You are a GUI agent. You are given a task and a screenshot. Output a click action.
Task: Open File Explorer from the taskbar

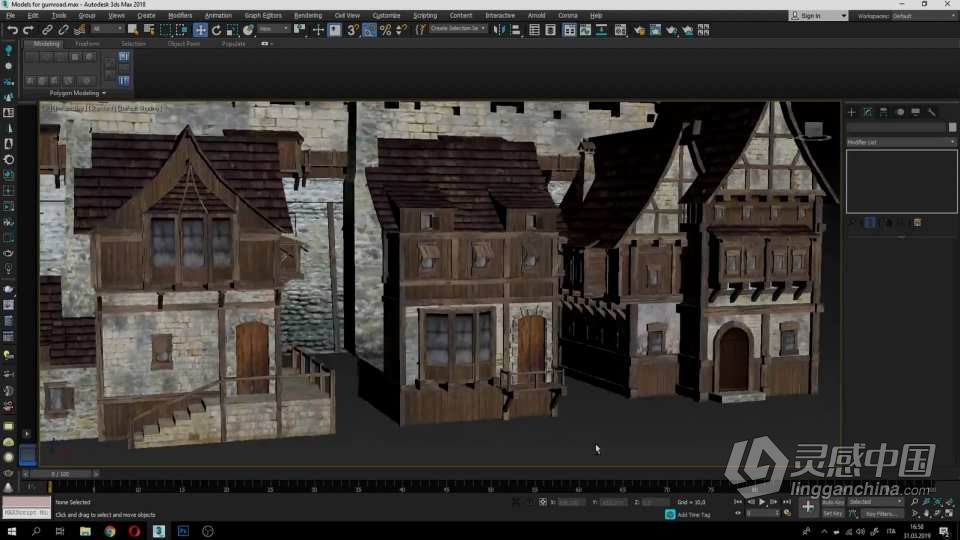pos(85,531)
